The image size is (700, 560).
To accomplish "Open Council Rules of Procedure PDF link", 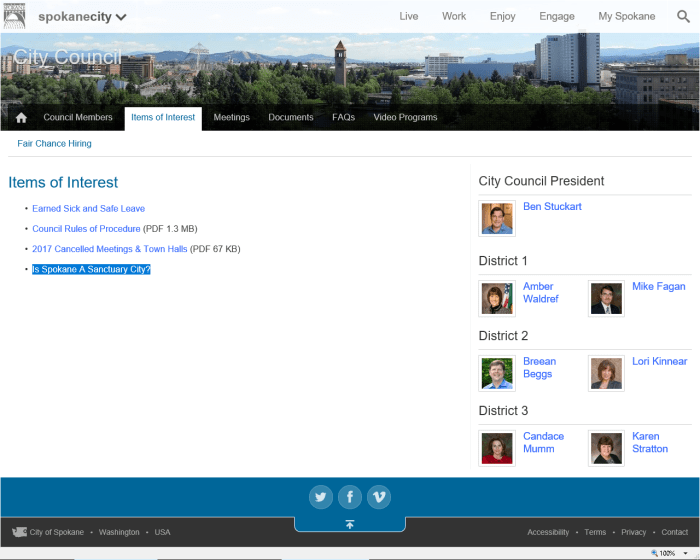I will coord(86,229).
